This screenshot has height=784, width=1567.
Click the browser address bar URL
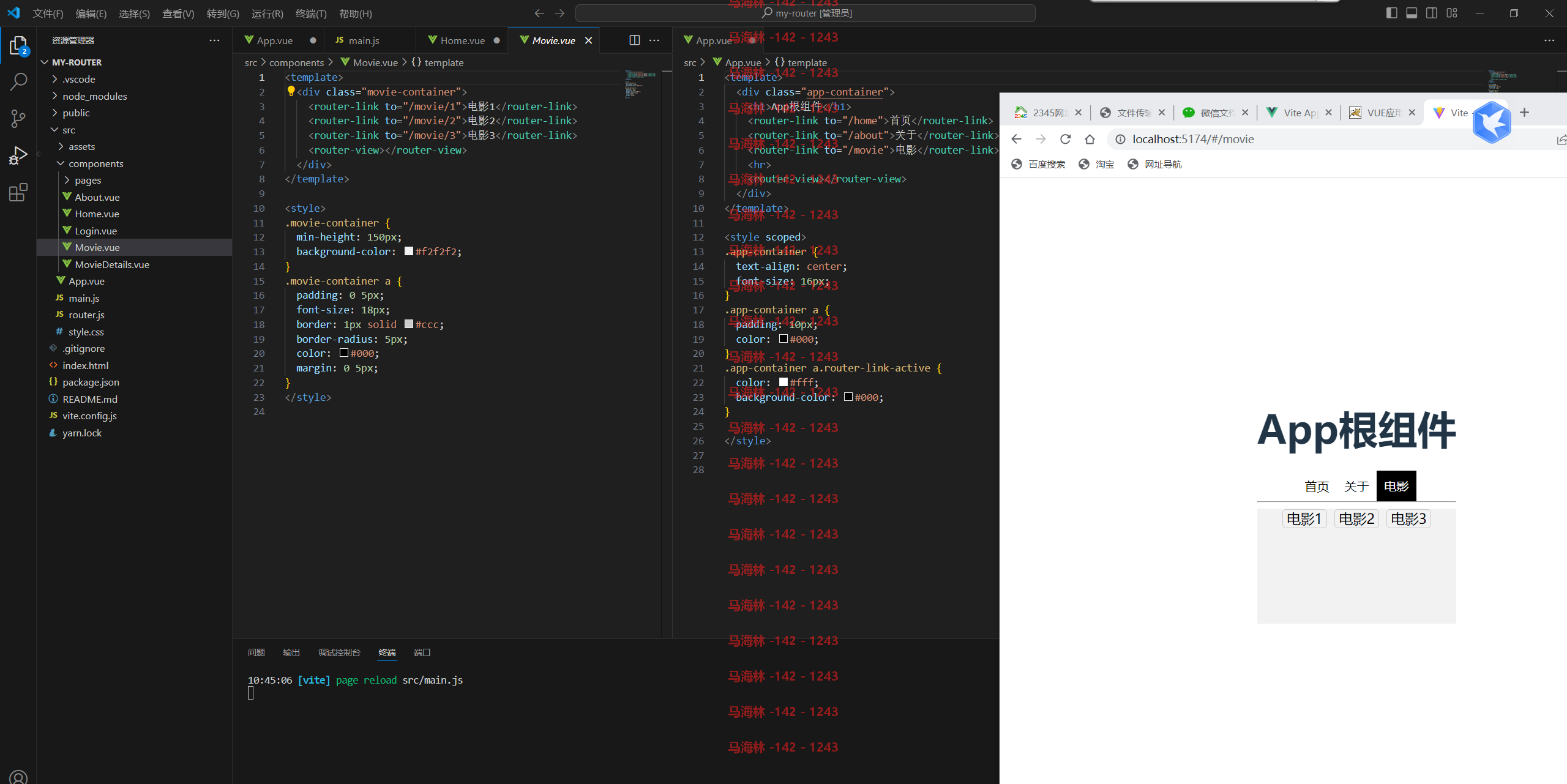[x=1193, y=139]
